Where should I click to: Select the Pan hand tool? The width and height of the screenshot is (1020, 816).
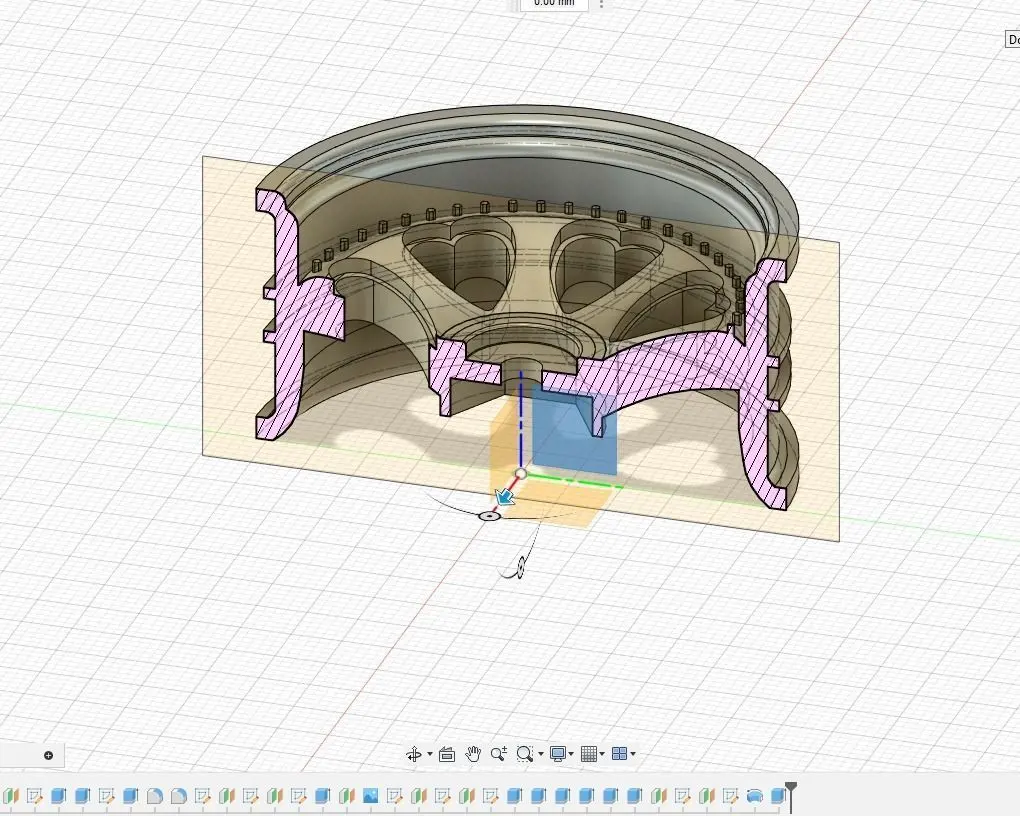click(473, 754)
